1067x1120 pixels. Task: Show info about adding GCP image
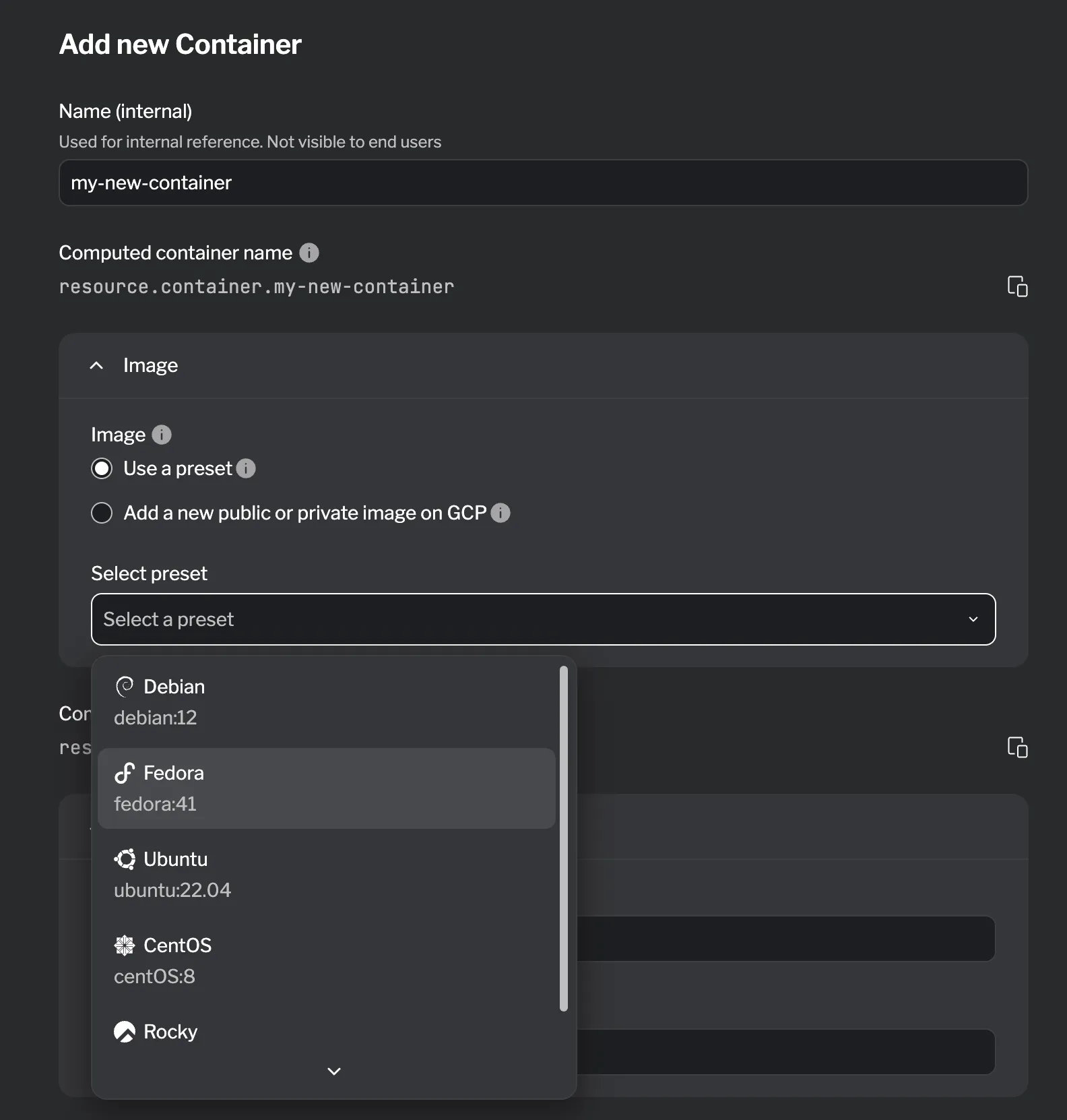pyautogui.click(x=500, y=513)
